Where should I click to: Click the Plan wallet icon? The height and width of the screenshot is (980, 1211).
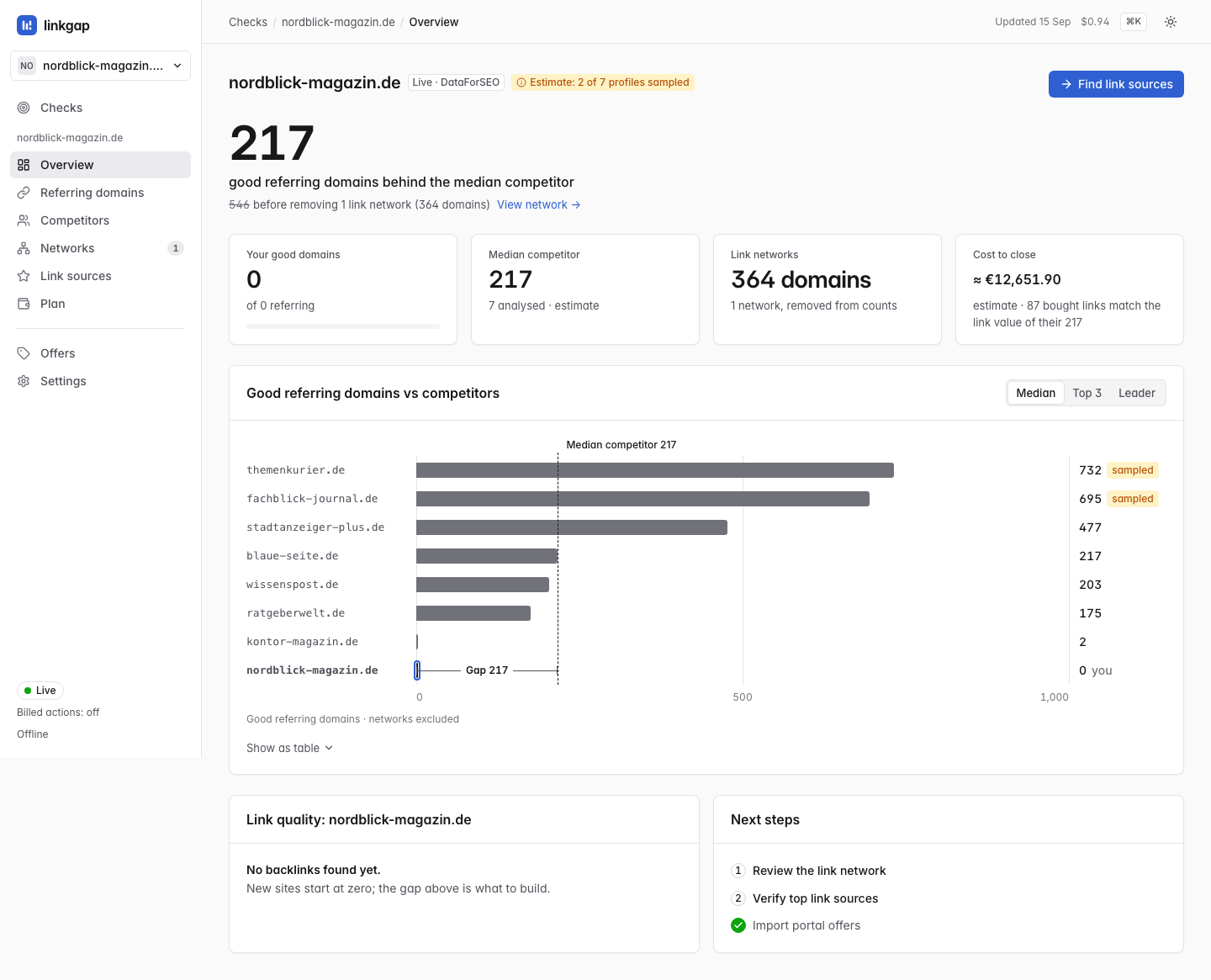(x=24, y=304)
